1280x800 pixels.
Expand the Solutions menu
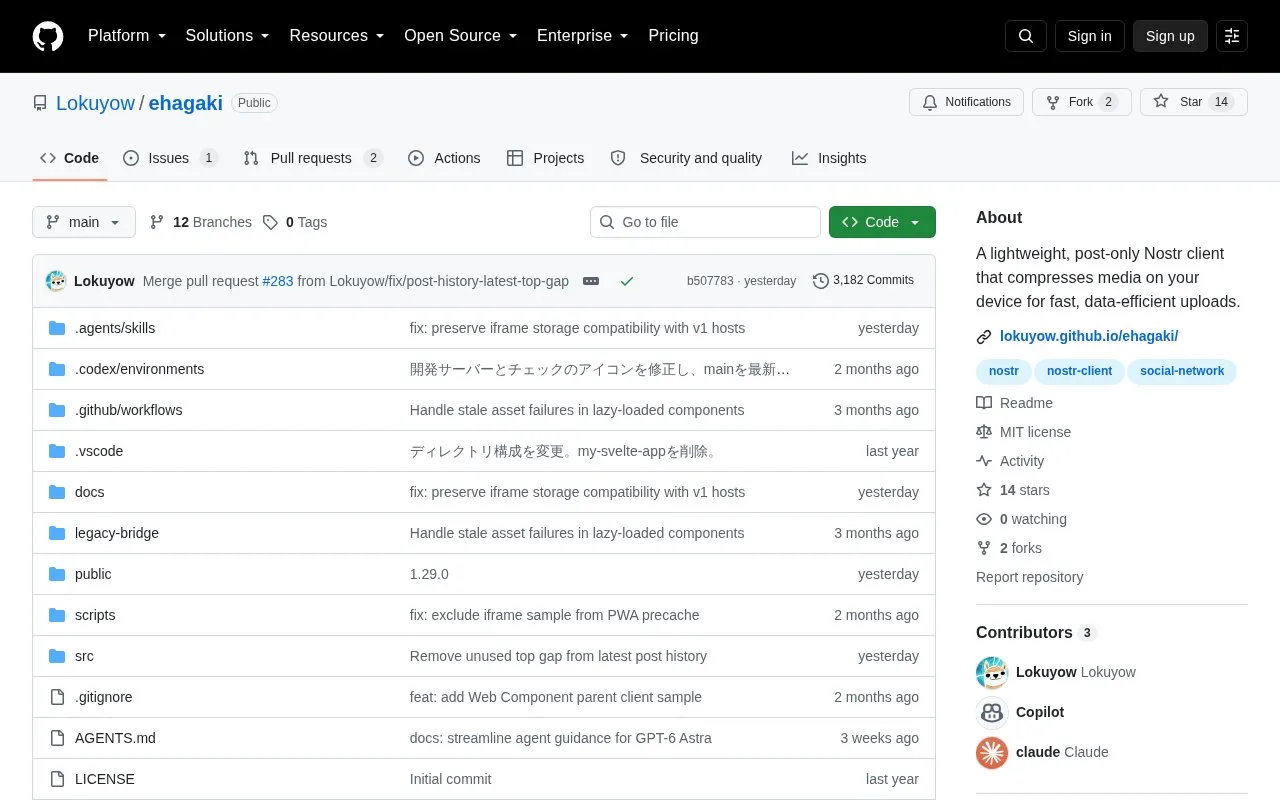tap(228, 36)
